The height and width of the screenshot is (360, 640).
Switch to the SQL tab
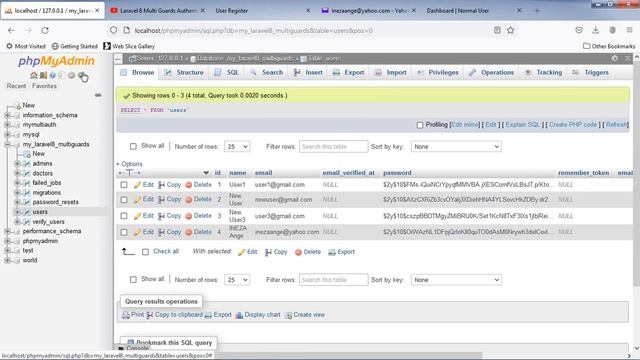tap(227, 73)
